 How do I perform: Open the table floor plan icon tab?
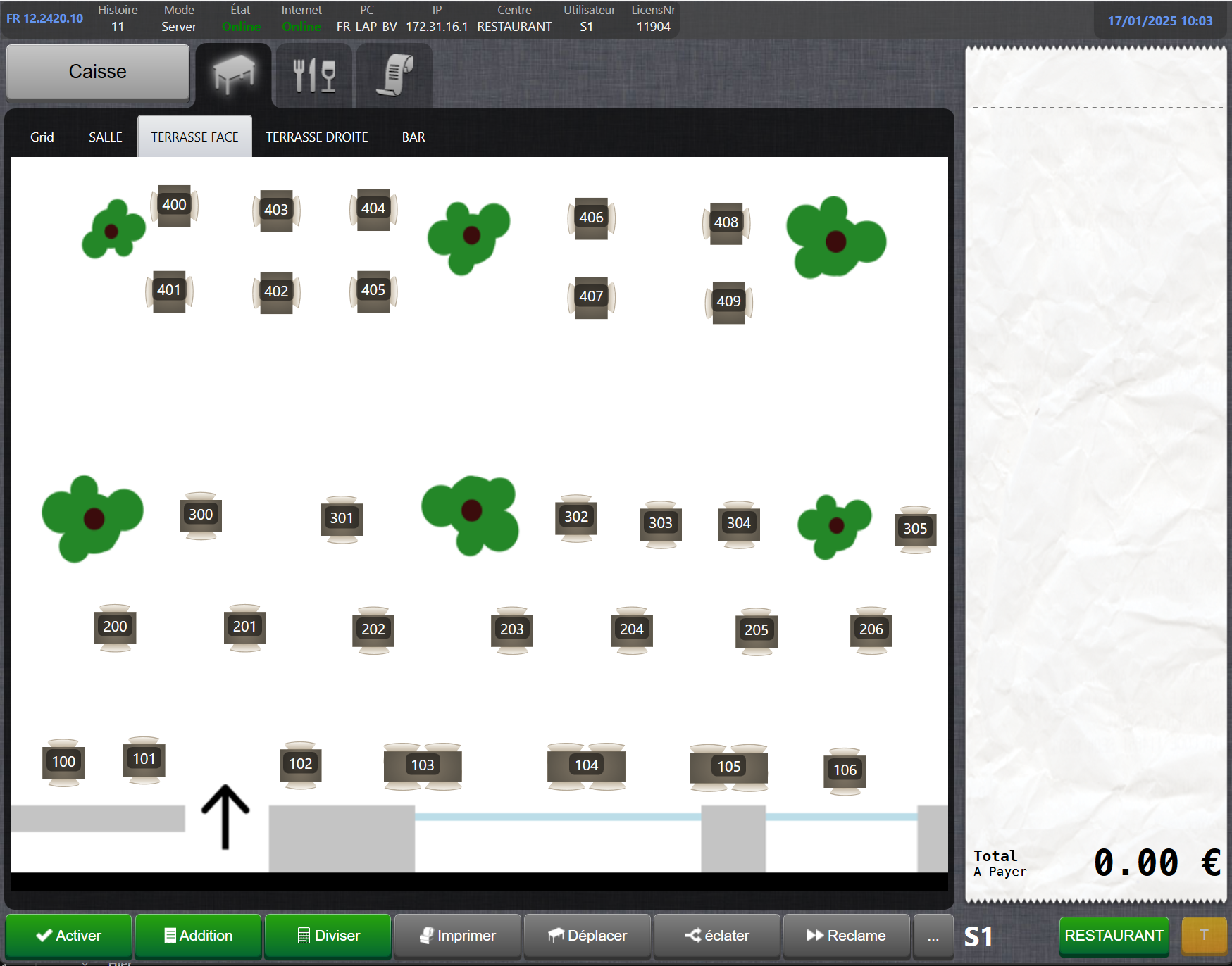234,75
